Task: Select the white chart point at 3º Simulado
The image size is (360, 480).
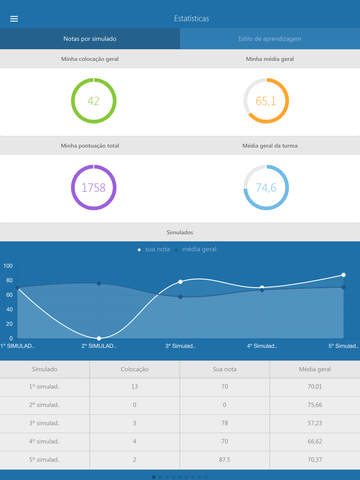Action: tap(180, 282)
